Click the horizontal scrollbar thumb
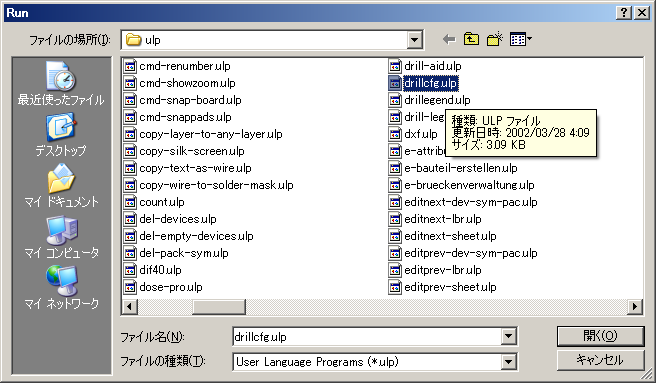The height and width of the screenshot is (383, 656). [219, 307]
